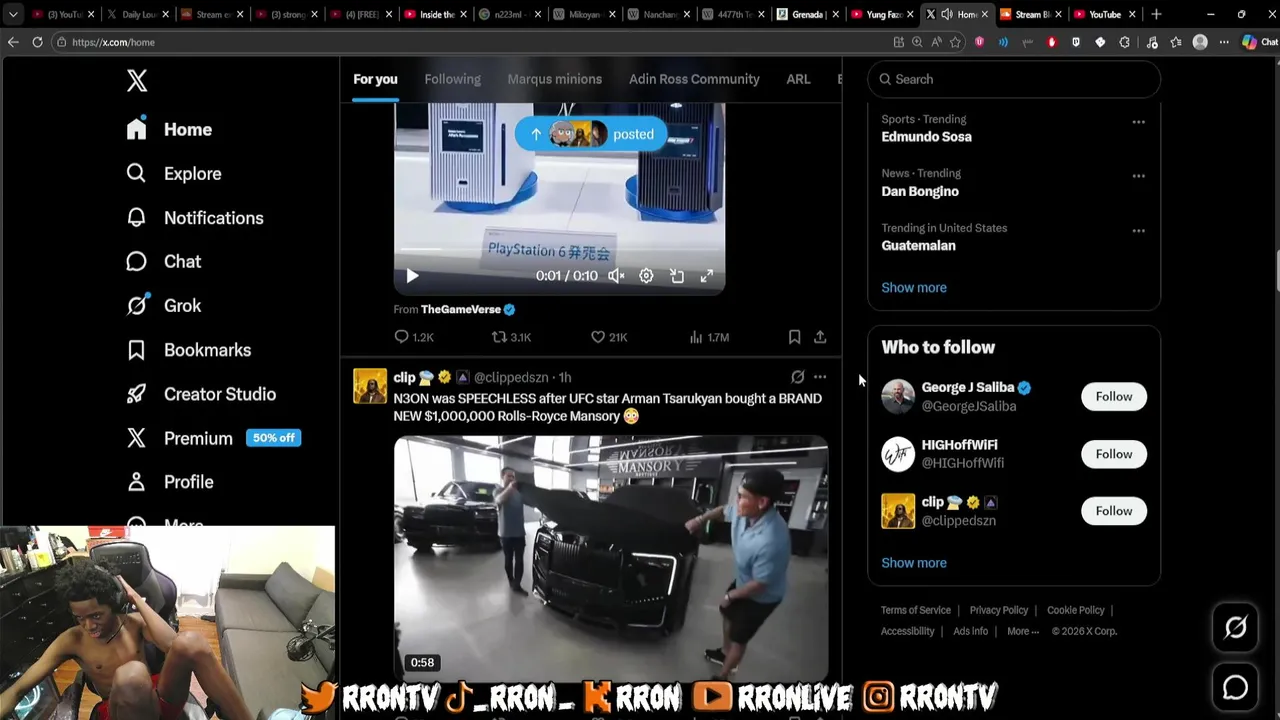Like the post with 21K likes

pyautogui.click(x=608, y=337)
